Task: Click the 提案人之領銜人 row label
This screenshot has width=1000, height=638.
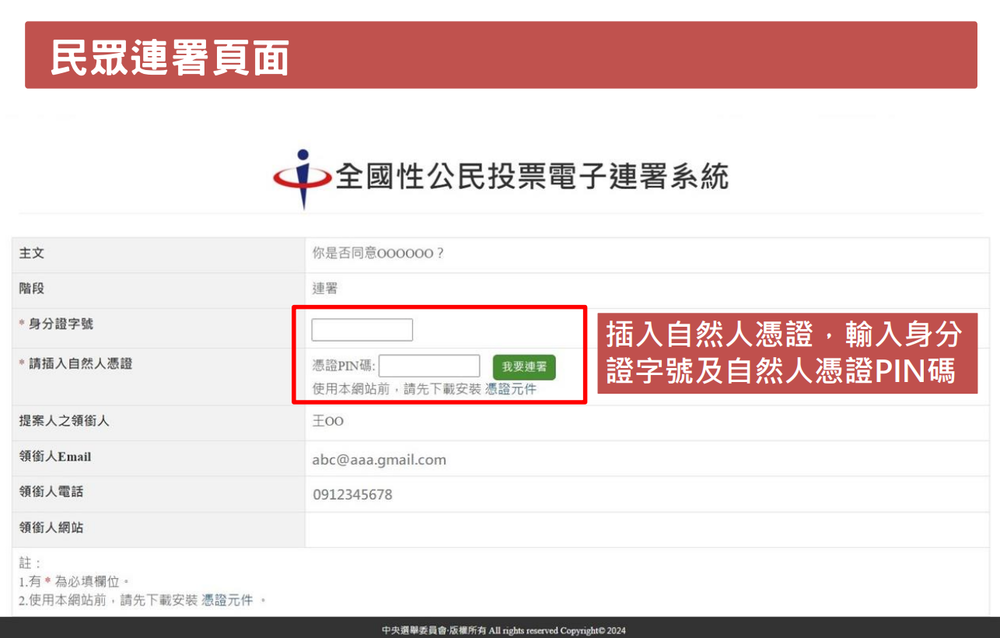Action: [x=64, y=421]
